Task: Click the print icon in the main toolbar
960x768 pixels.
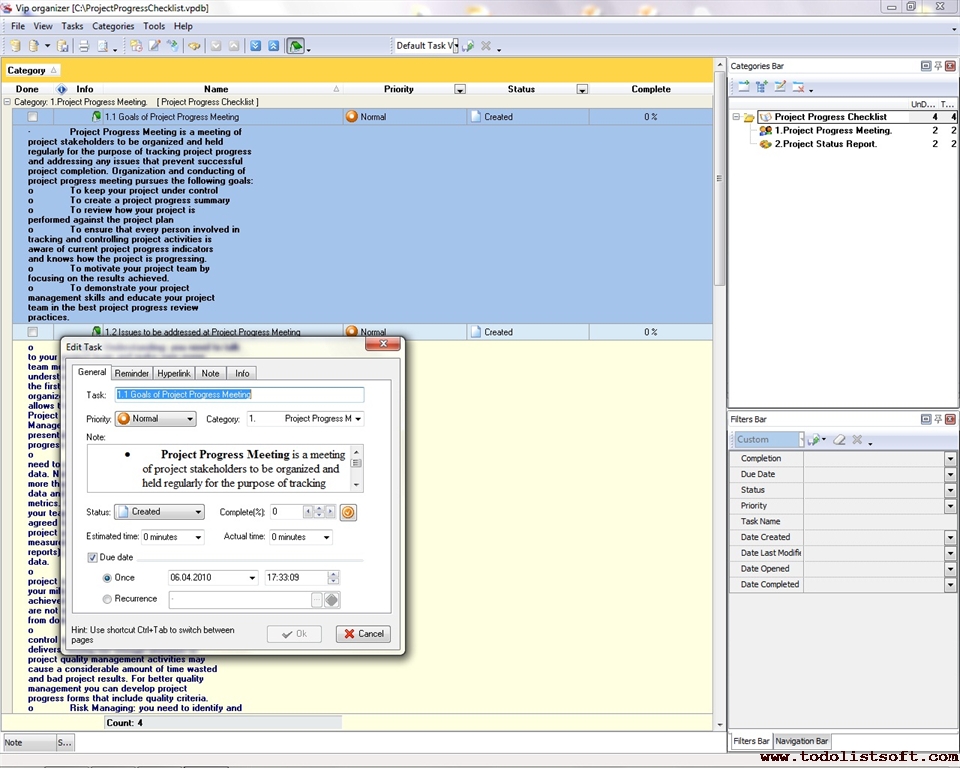Action: (83, 46)
